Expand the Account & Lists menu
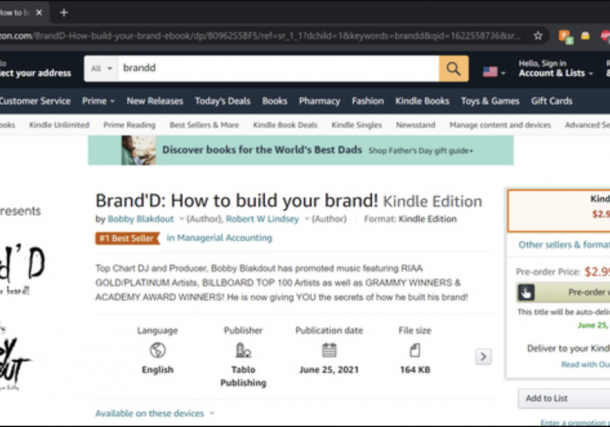This screenshot has height=427, width=610. point(551,73)
